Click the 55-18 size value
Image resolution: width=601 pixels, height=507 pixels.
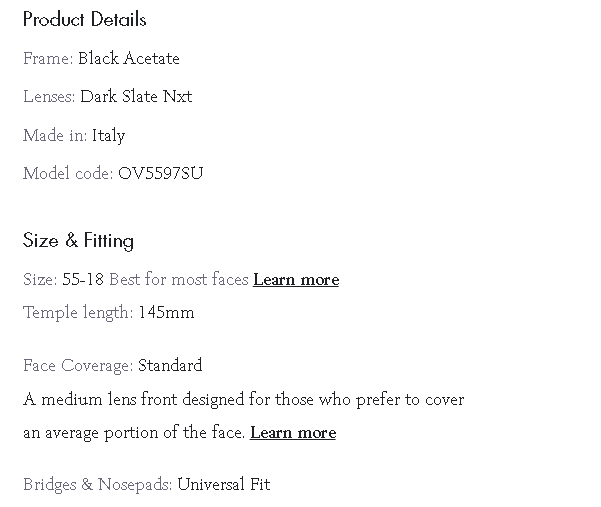click(x=83, y=280)
